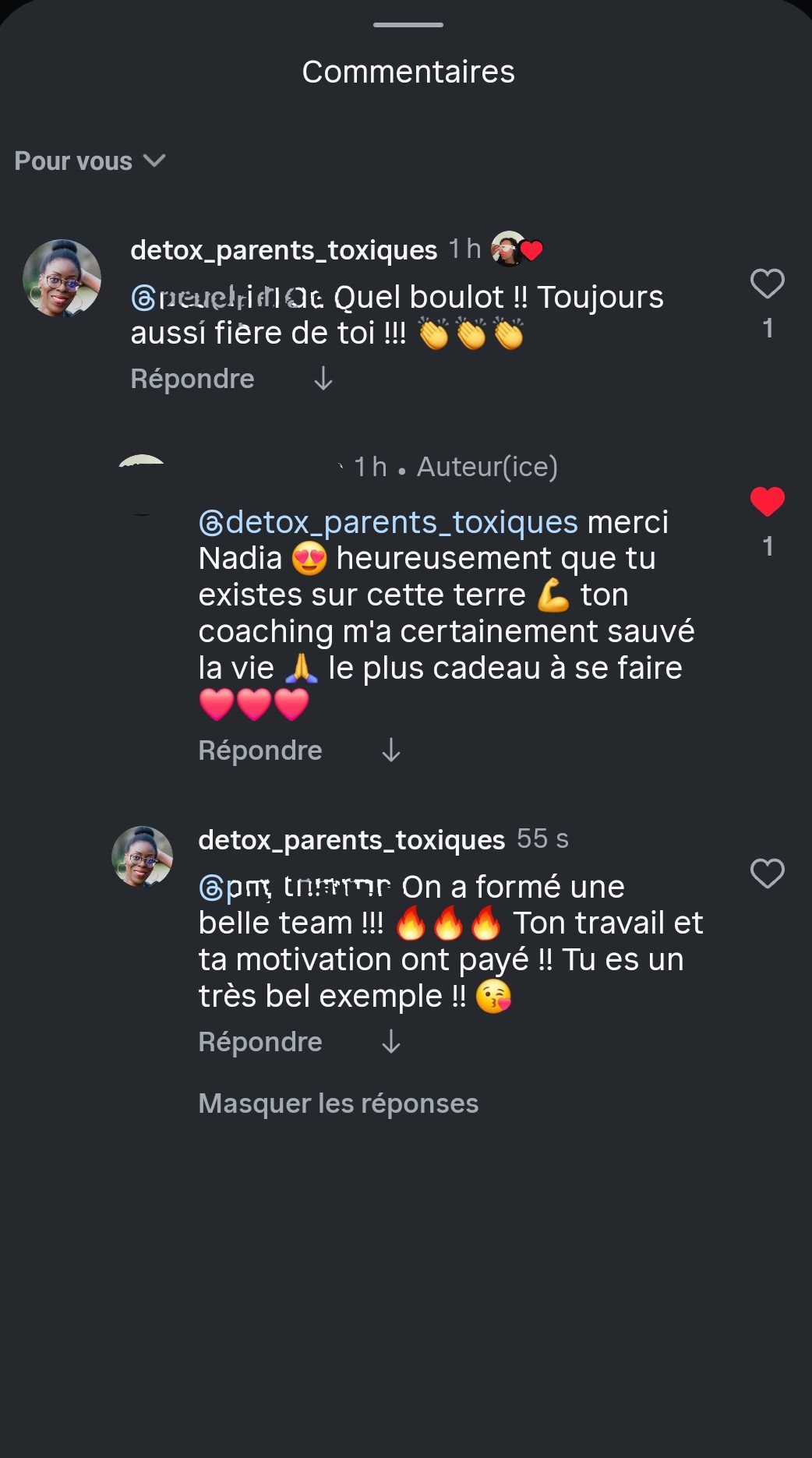Open the Pour vous sort dropdown
Screen dimensions: 812x1458
[x=90, y=161]
